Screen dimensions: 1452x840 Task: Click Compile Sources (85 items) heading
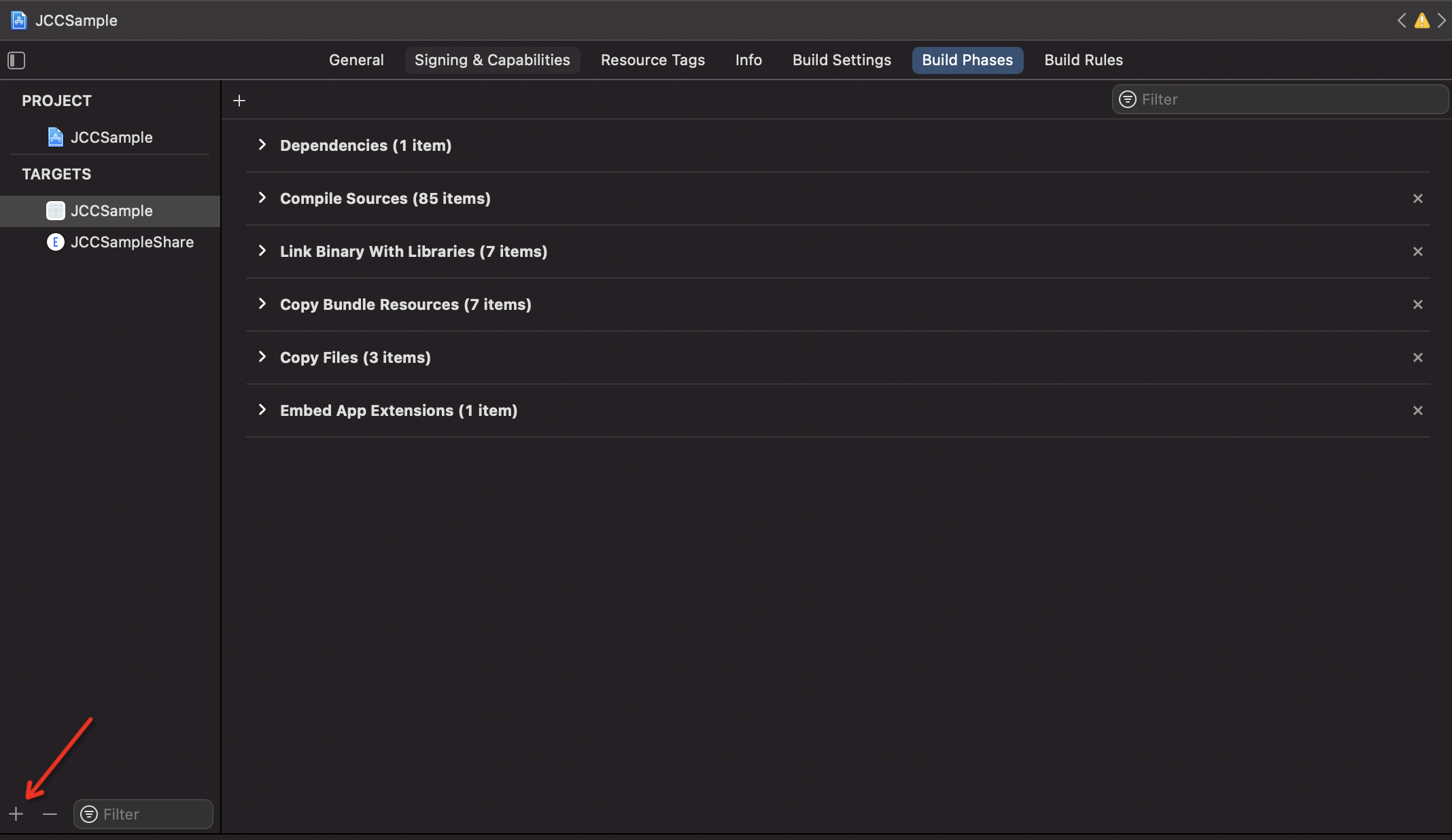tap(385, 198)
